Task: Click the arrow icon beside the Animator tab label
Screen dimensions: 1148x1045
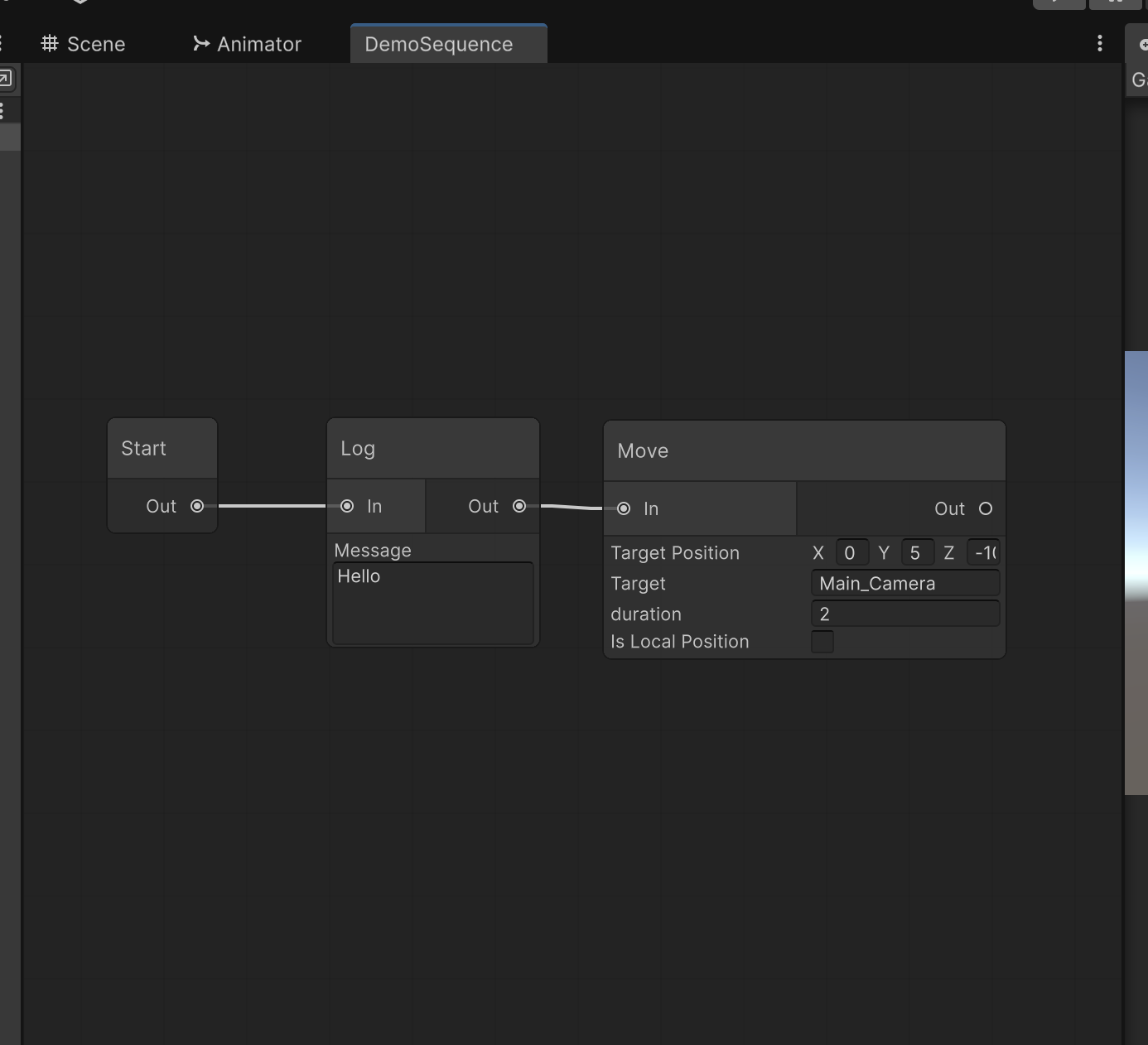Action: pos(200,43)
